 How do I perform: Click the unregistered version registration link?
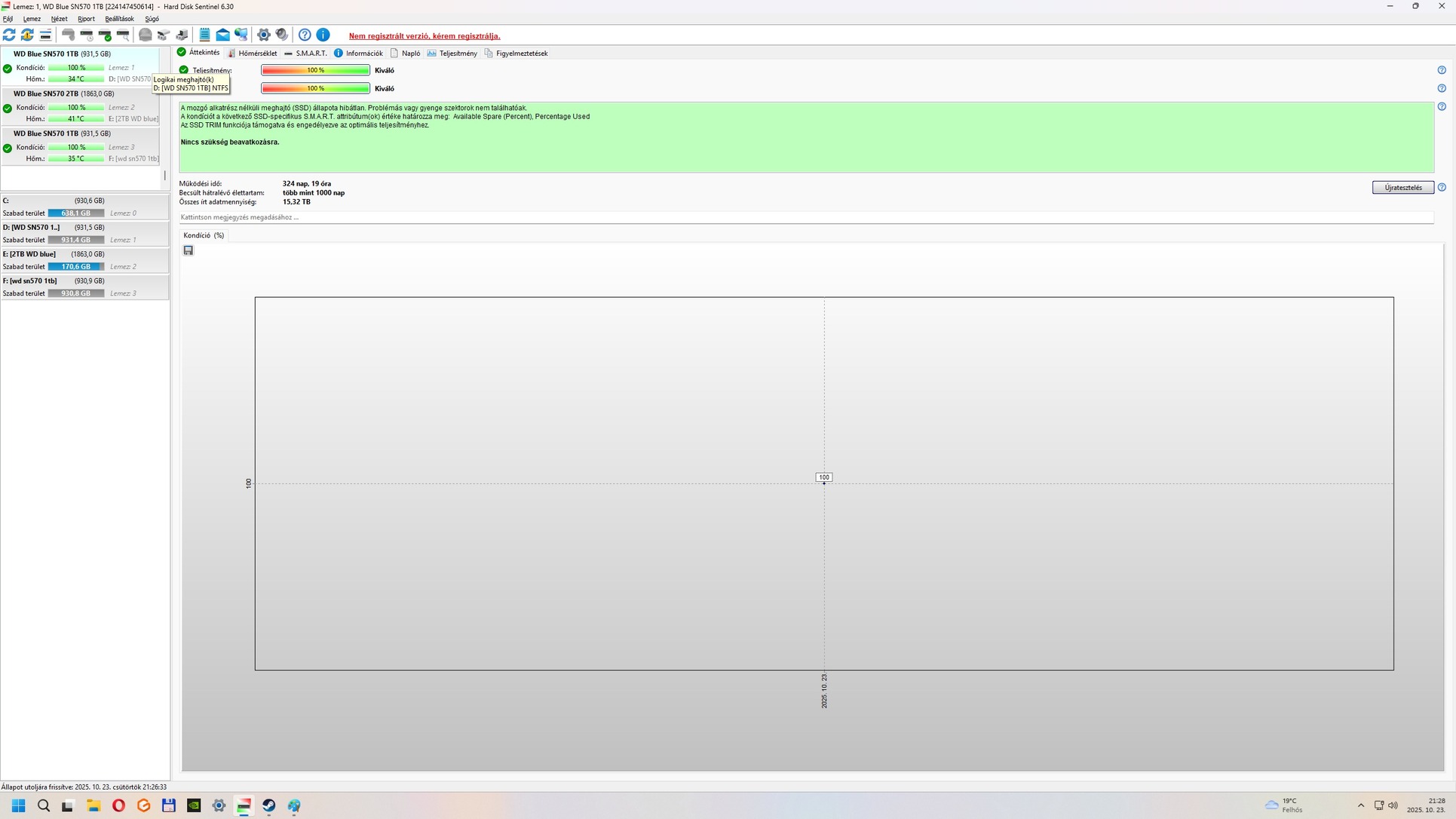click(x=424, y=36)
